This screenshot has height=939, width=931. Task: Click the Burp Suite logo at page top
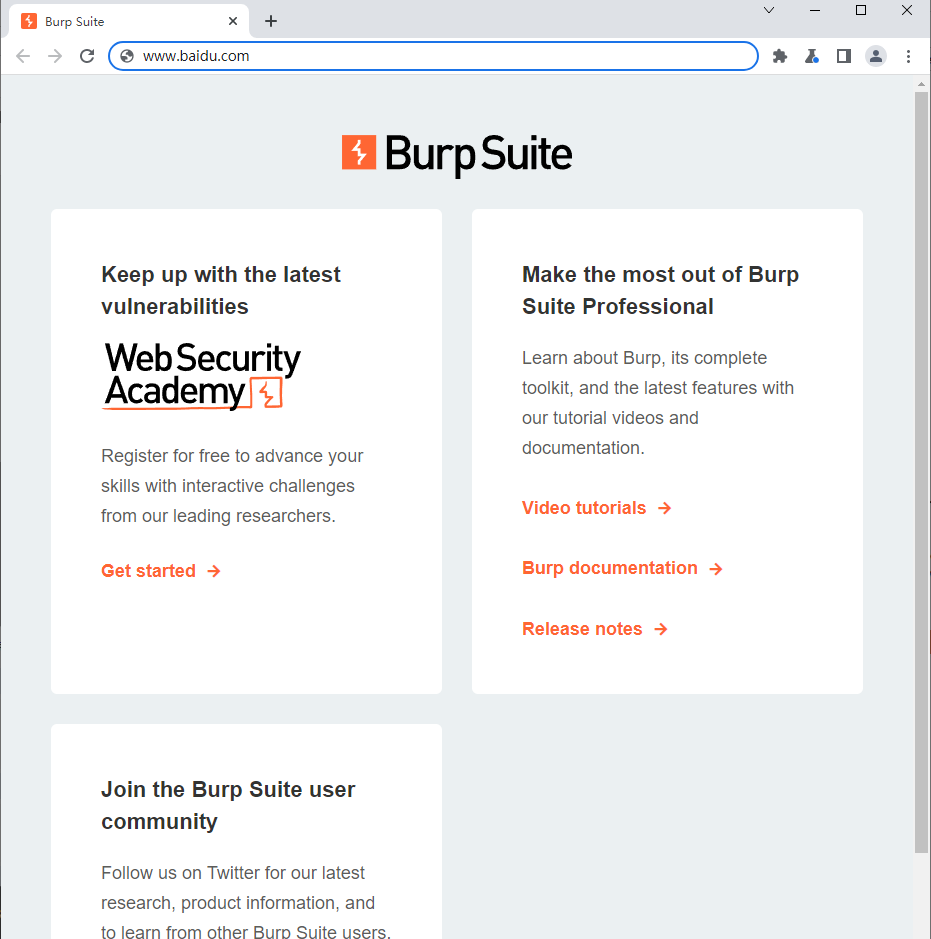pos(457,154)
